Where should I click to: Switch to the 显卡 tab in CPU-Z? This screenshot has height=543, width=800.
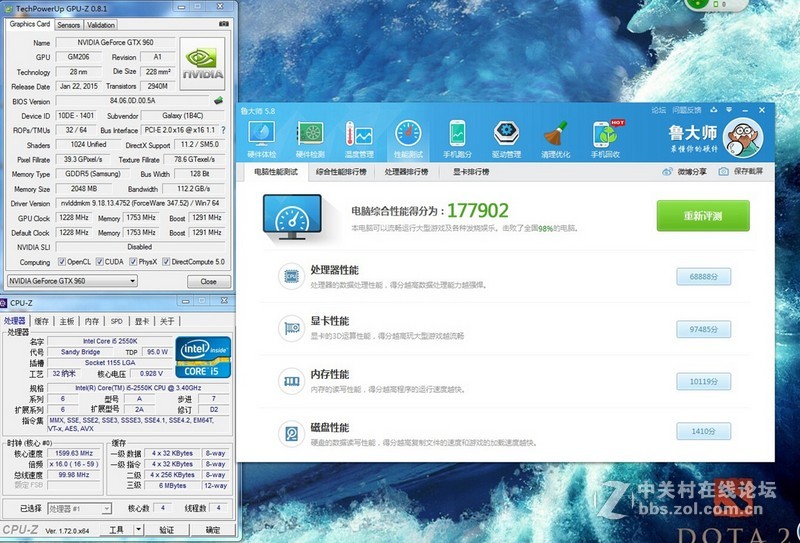tap(142, 321)
